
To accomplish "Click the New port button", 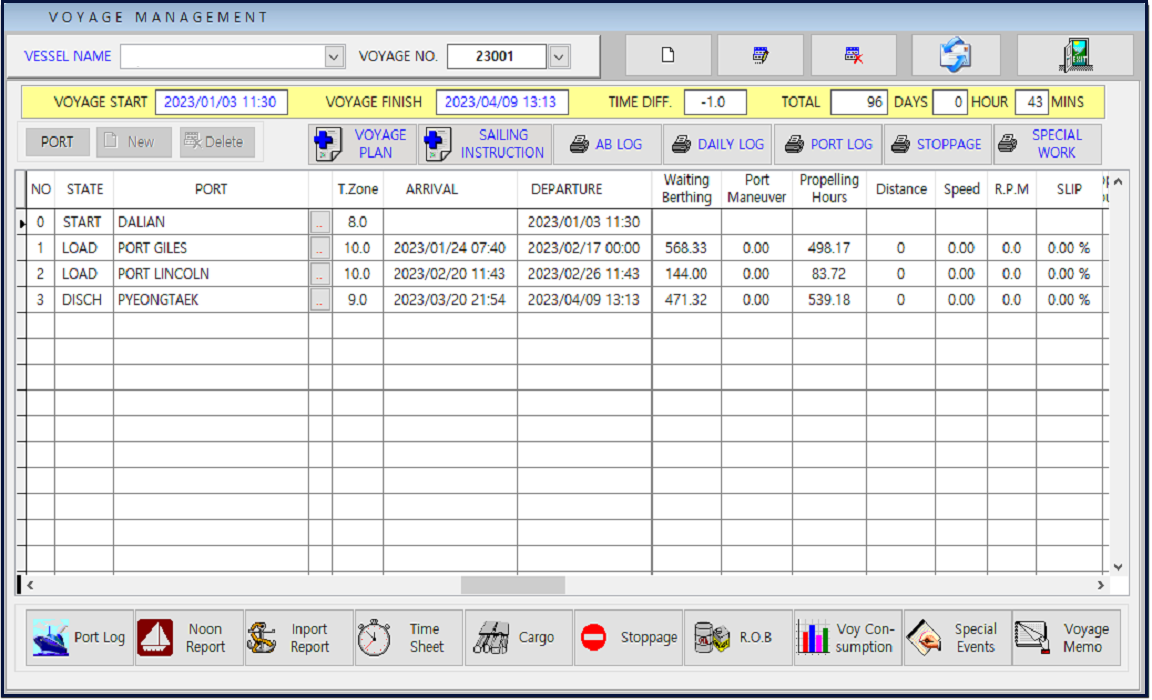I will (133, 142).
